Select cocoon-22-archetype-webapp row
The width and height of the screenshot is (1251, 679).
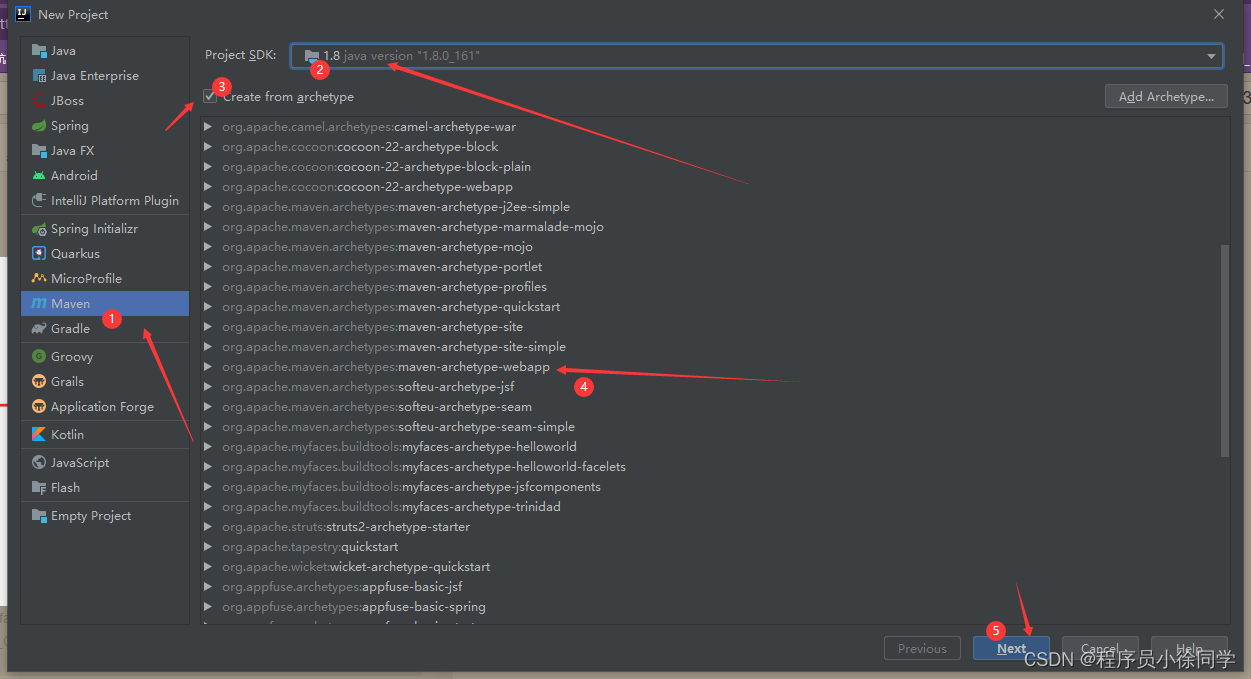709,187
